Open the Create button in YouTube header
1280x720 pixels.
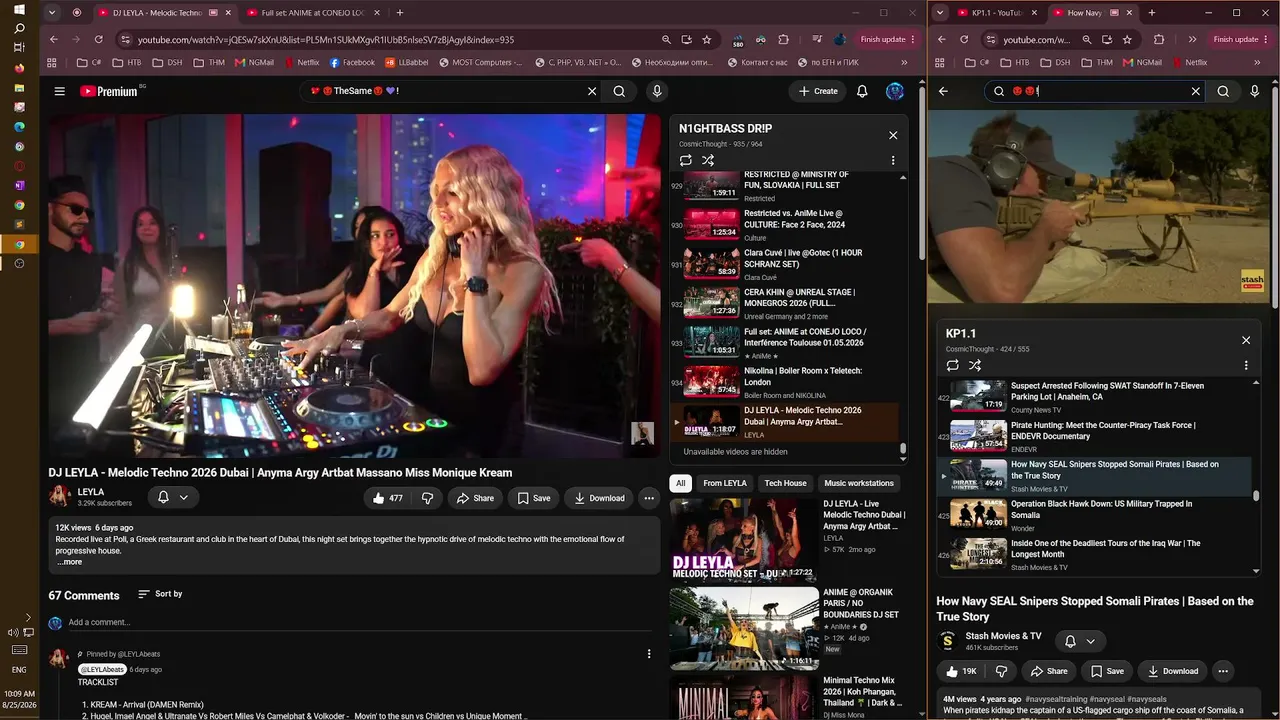coord(818,91)
